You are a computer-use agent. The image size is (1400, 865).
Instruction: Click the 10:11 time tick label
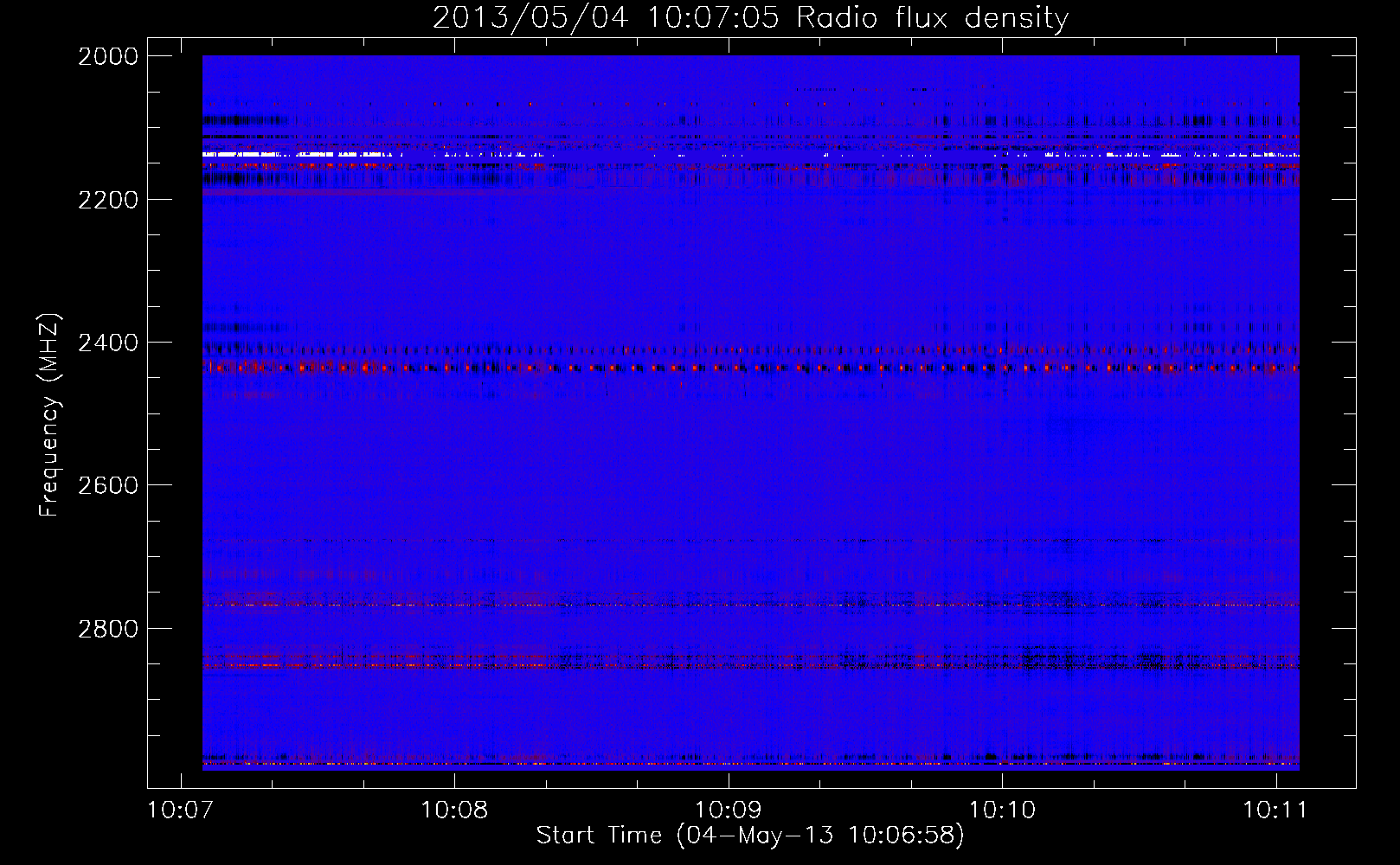pyautogui.click(x=1275, y=810)
